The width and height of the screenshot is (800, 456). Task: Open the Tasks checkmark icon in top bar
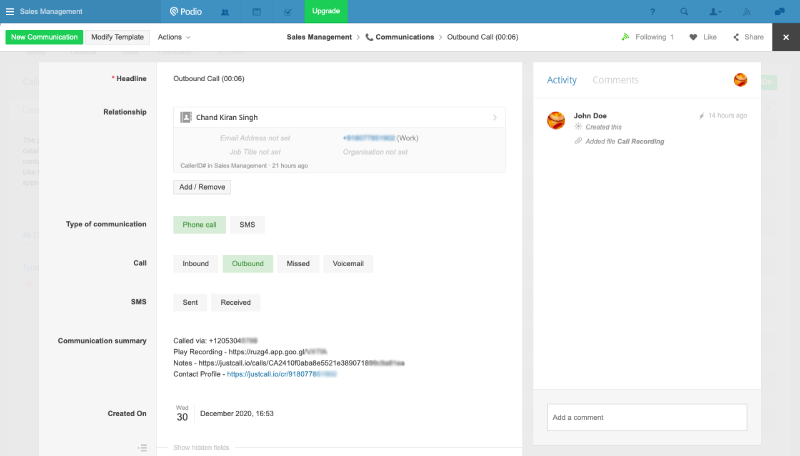(288, 11)
